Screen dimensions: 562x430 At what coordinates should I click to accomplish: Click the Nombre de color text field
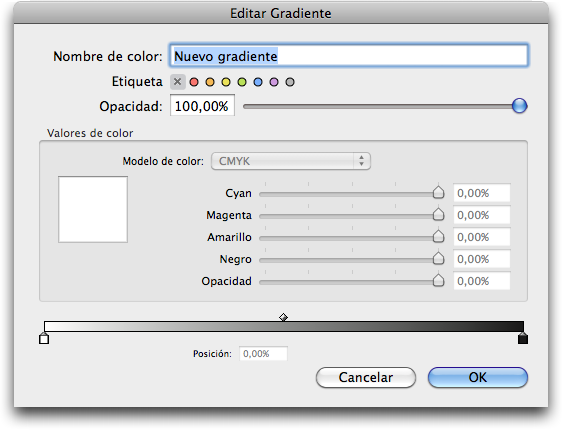348,56
